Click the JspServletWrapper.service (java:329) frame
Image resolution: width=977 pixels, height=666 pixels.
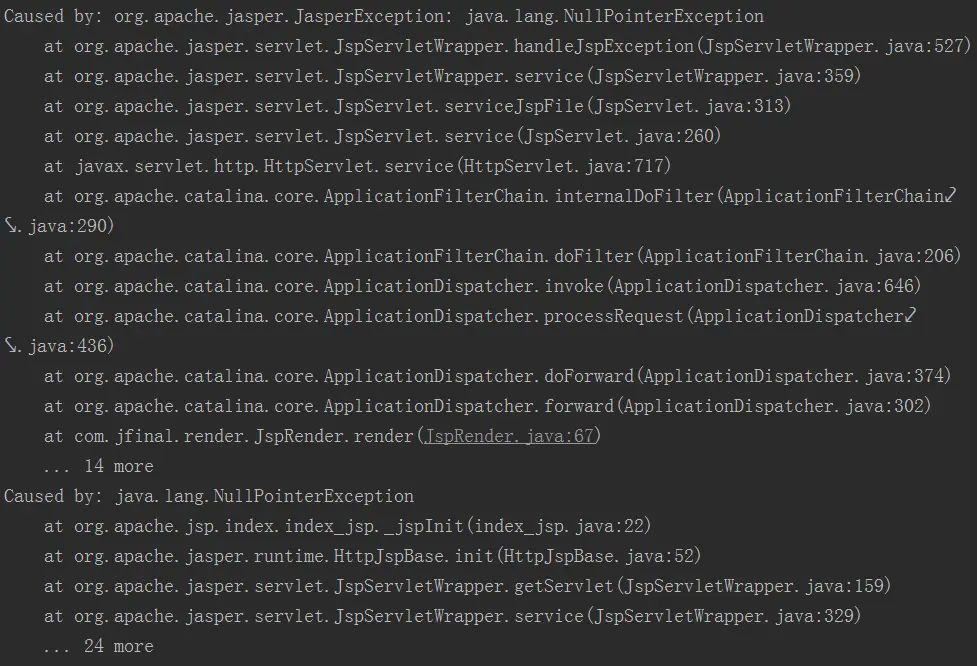click(452, 616)
